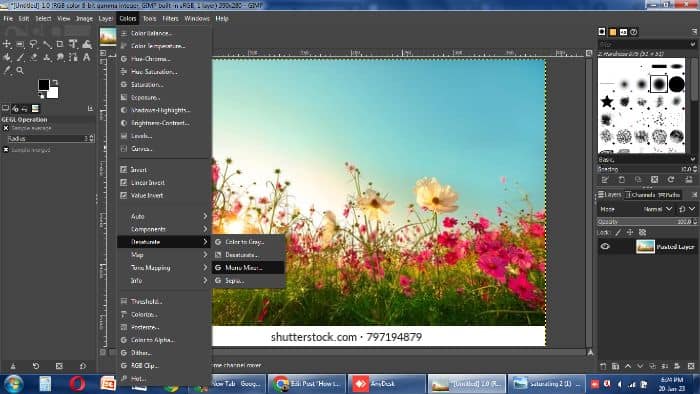Click the lock pixels brush icon
The height and width of the screenshot is (394, 700).
[x=618, y=232]
